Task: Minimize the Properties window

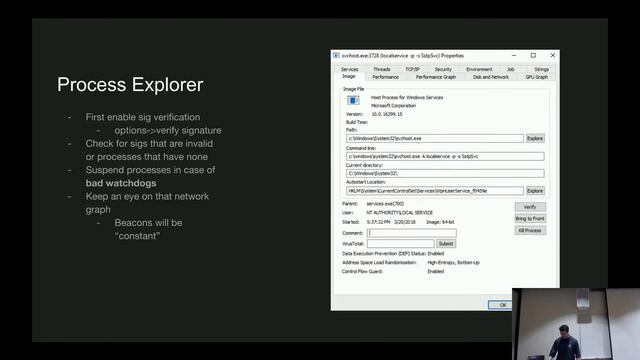Action: (514, 56)
